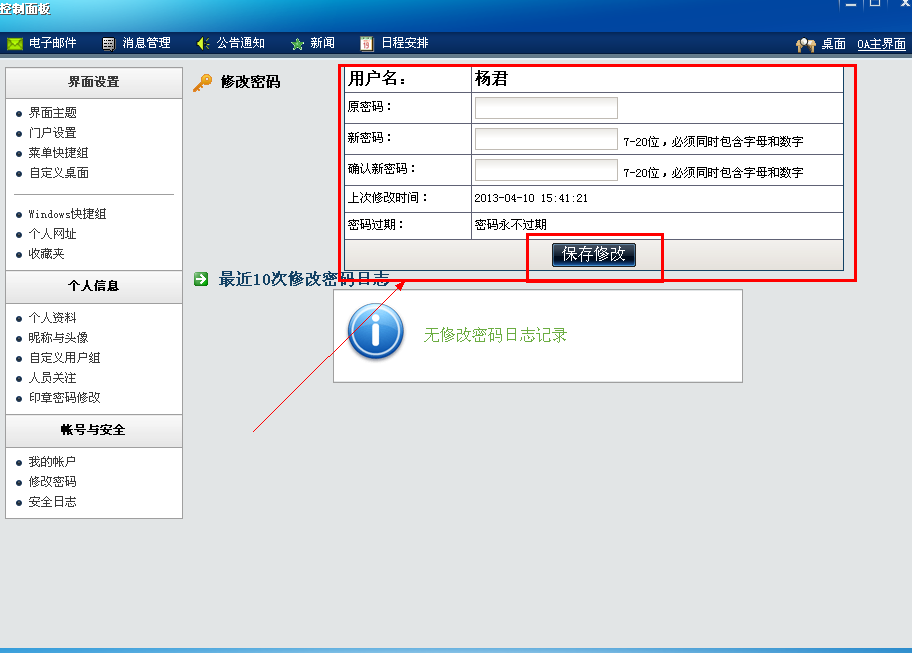Click the key icon beside 修改密码
The image size is (912, 653).
pyautogui.click(x=203, y=82)
